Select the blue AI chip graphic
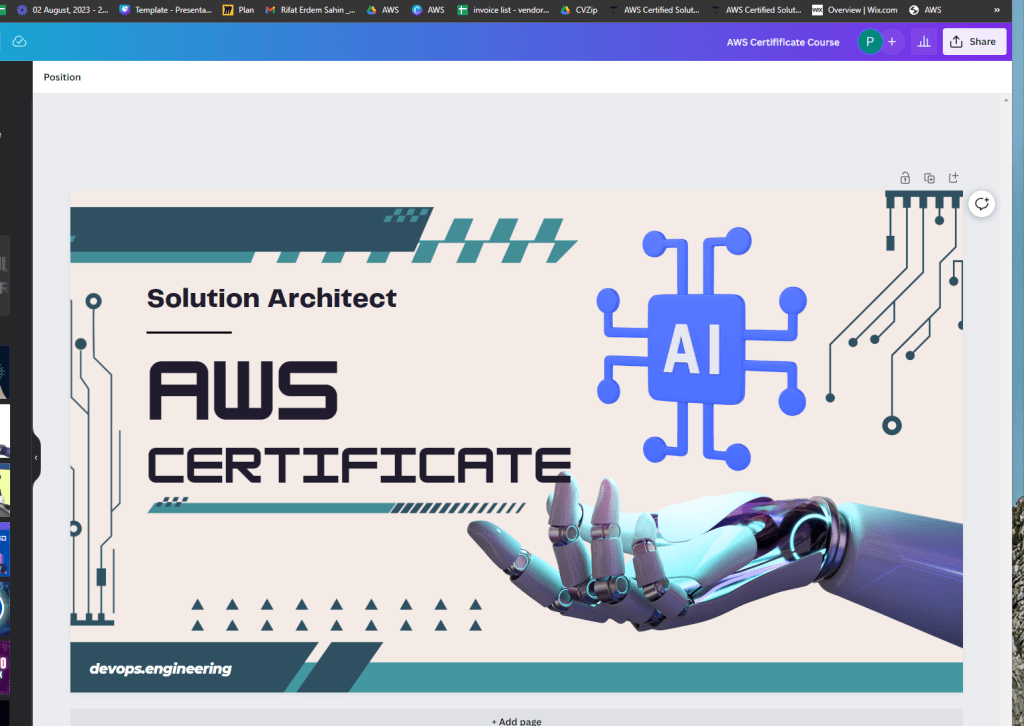Image resolution: width=1024 pixels, height=726 pixels. coord(701,348)
